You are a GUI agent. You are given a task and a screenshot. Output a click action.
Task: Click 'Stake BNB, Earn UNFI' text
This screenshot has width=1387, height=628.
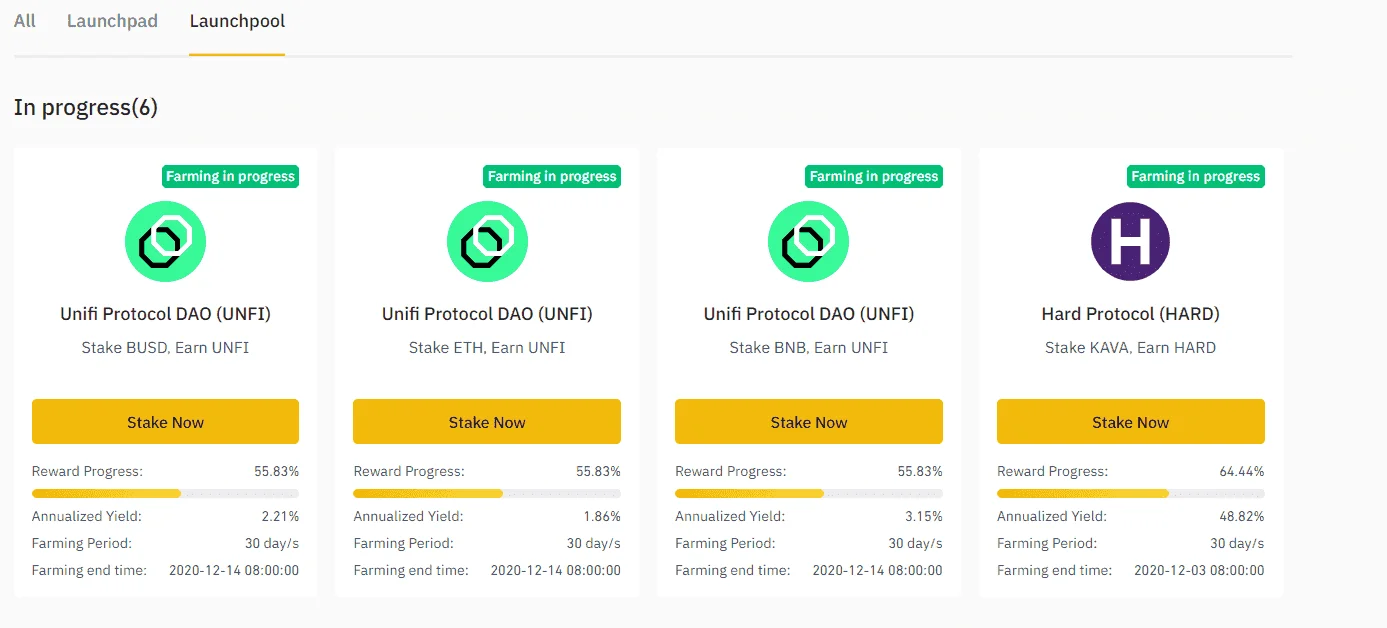click(x=809, y=348)
